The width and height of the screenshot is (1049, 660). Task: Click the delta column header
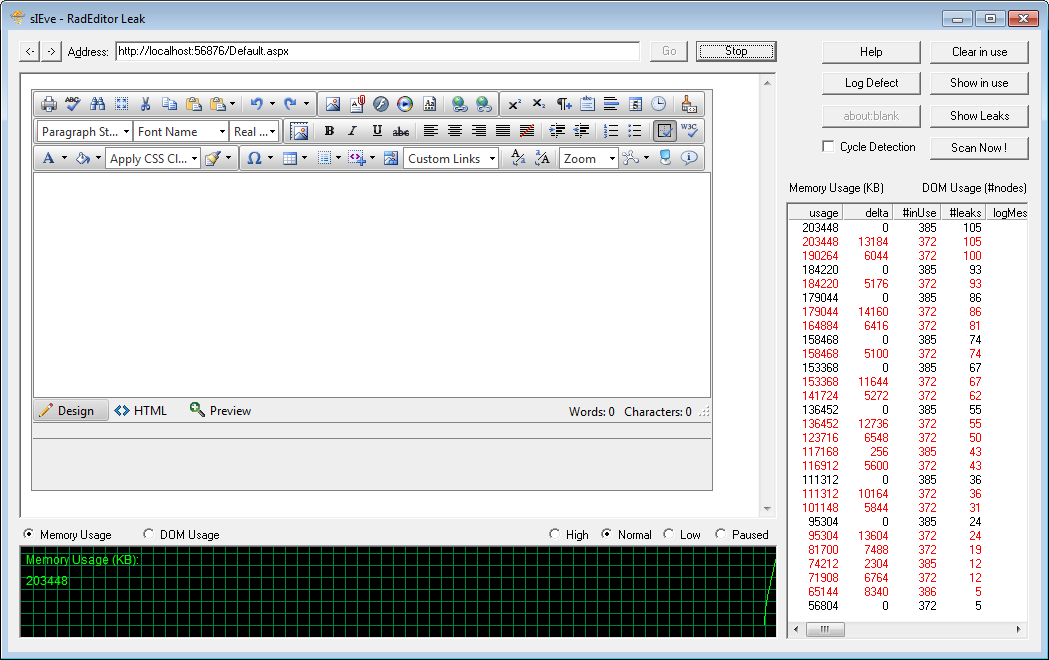(868, 213)
